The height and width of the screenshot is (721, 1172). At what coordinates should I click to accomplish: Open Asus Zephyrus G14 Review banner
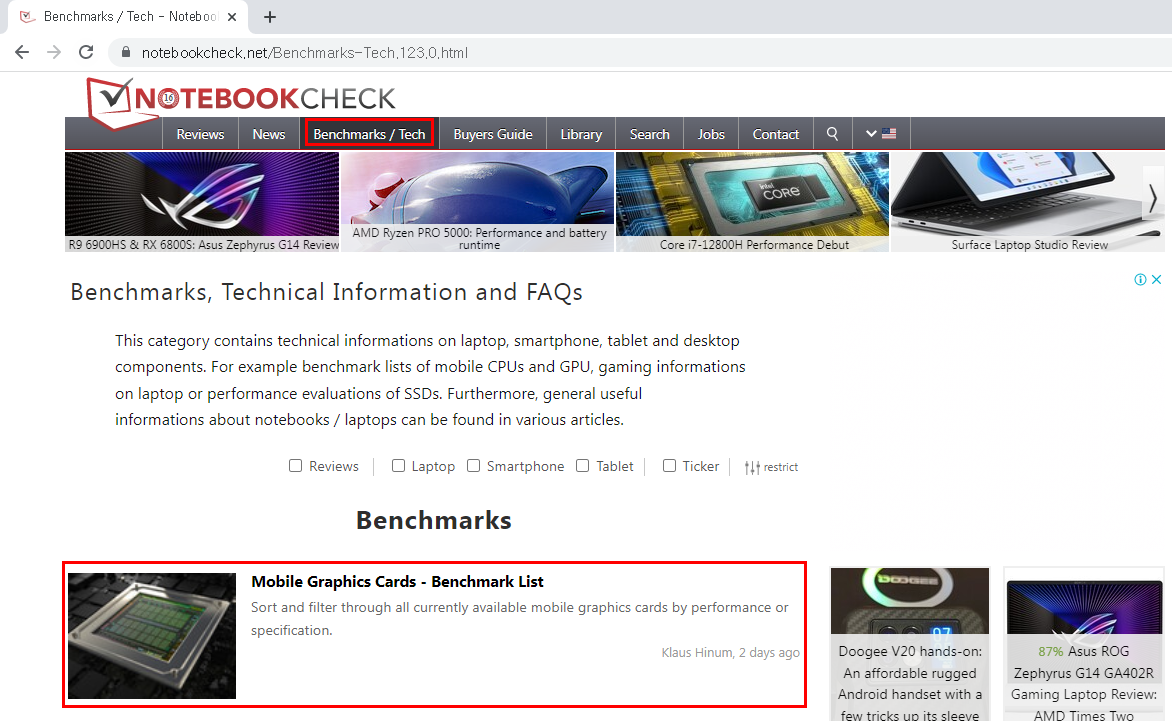[202, 202]
